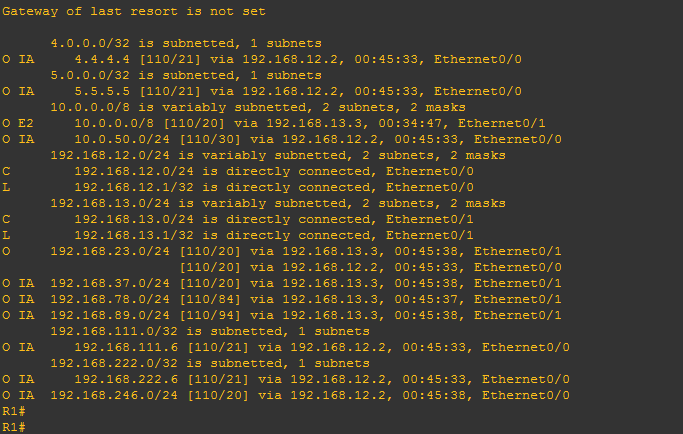Click the 192.168.111.6 host route
The height and width of the screenshot is (434, 683).
click(x=286, y=347)
